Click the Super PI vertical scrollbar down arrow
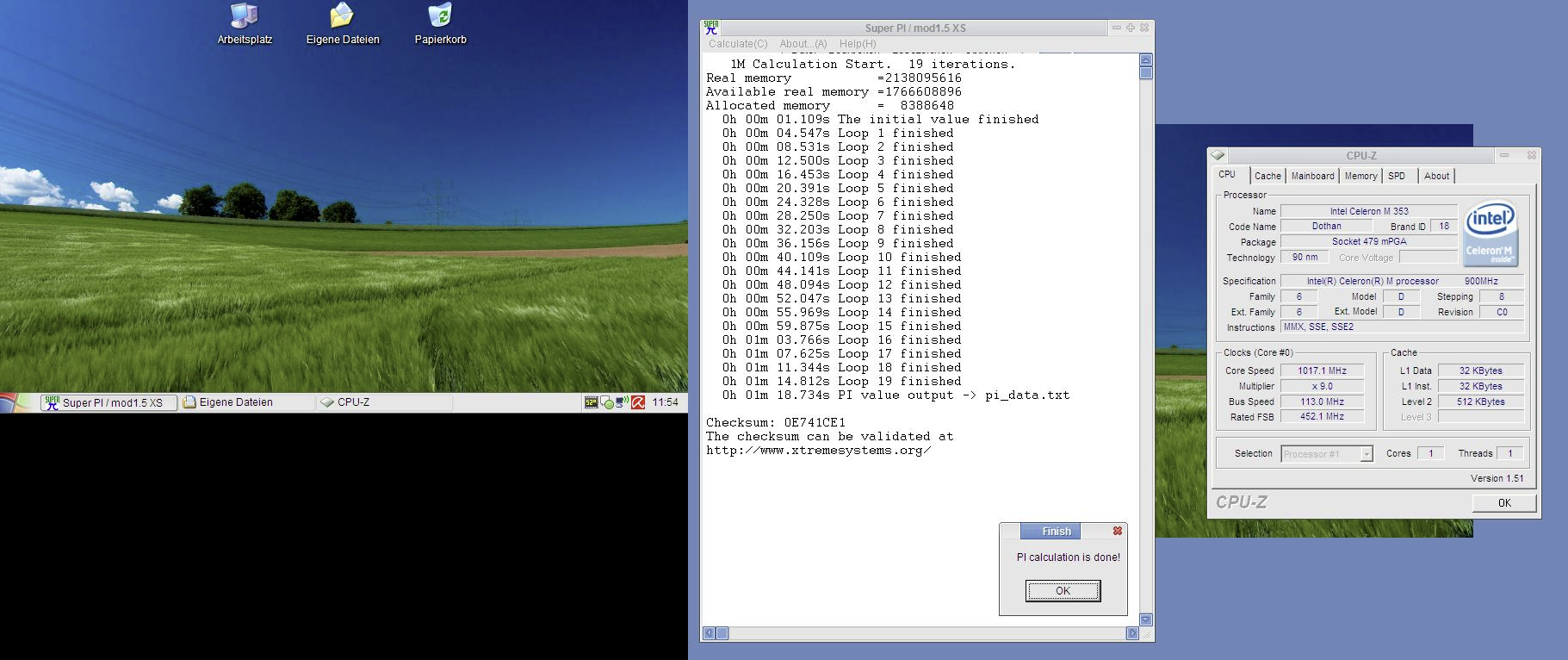Image resolution: width=1568 pixels, height=660 pixels. click(x=1146, y=620)
